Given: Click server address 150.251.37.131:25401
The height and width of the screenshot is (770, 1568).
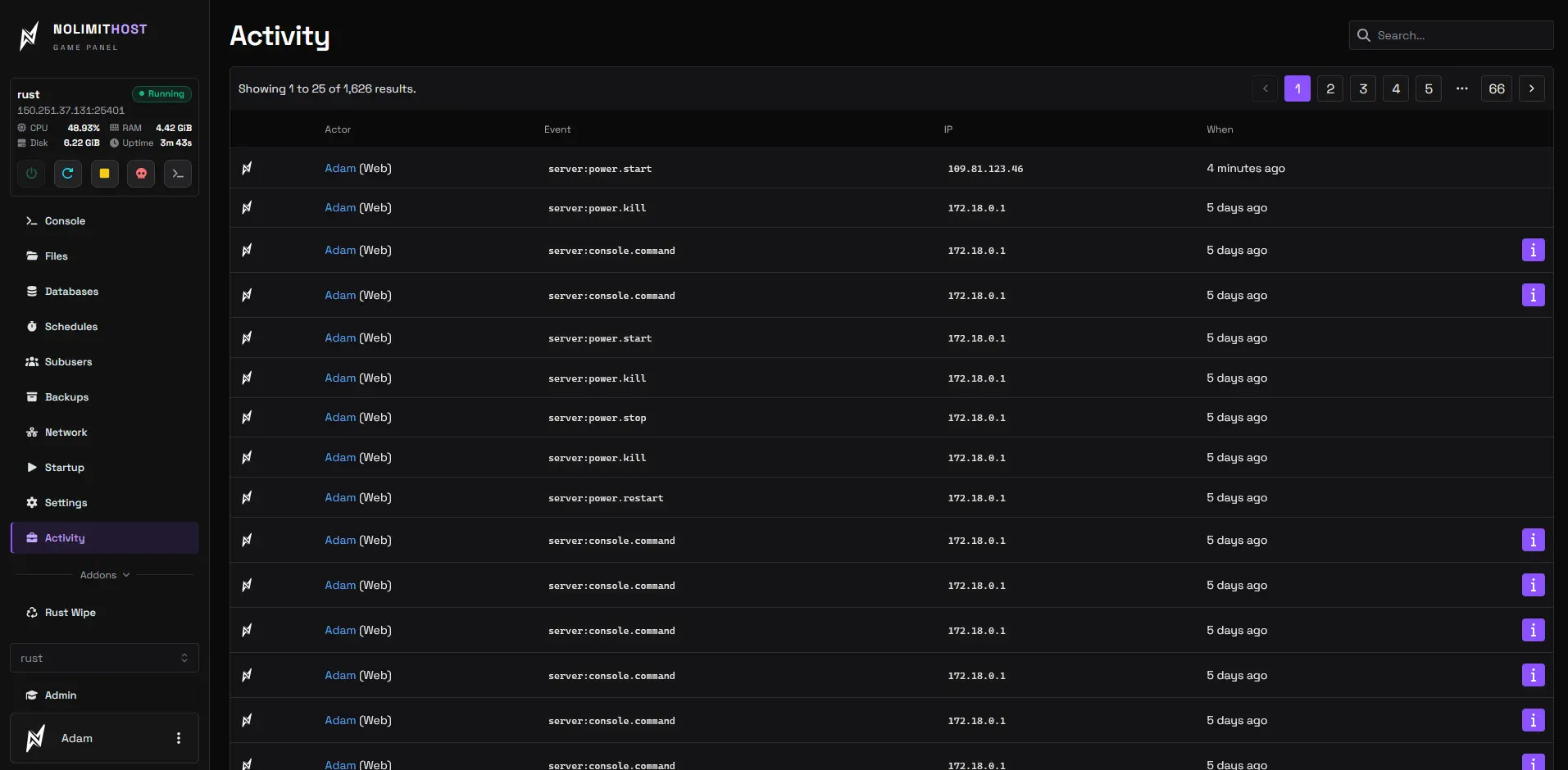Looking at the screenshot, I should [71, 111].
